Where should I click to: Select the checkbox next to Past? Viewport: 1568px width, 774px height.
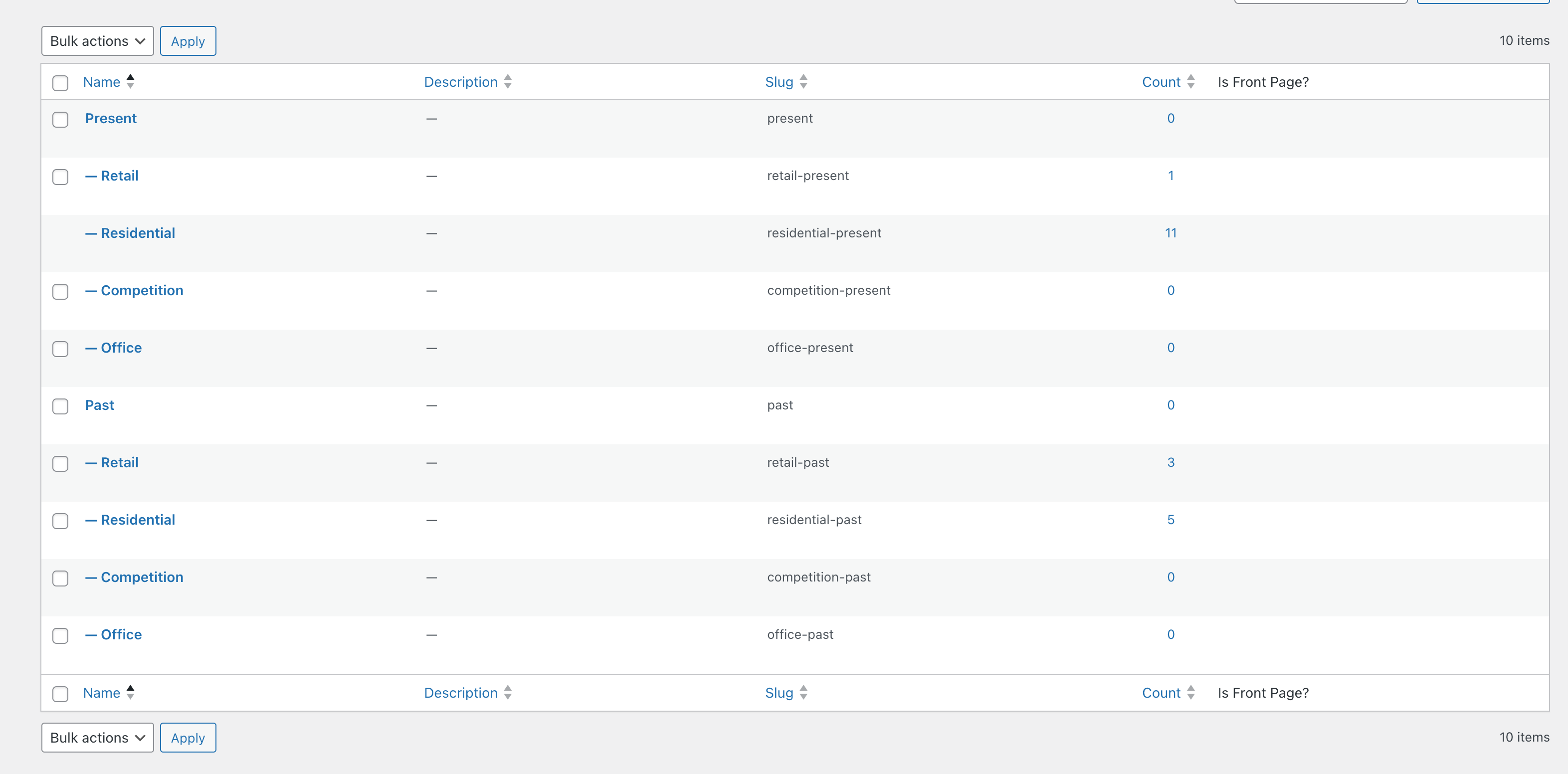coord(60,406)
